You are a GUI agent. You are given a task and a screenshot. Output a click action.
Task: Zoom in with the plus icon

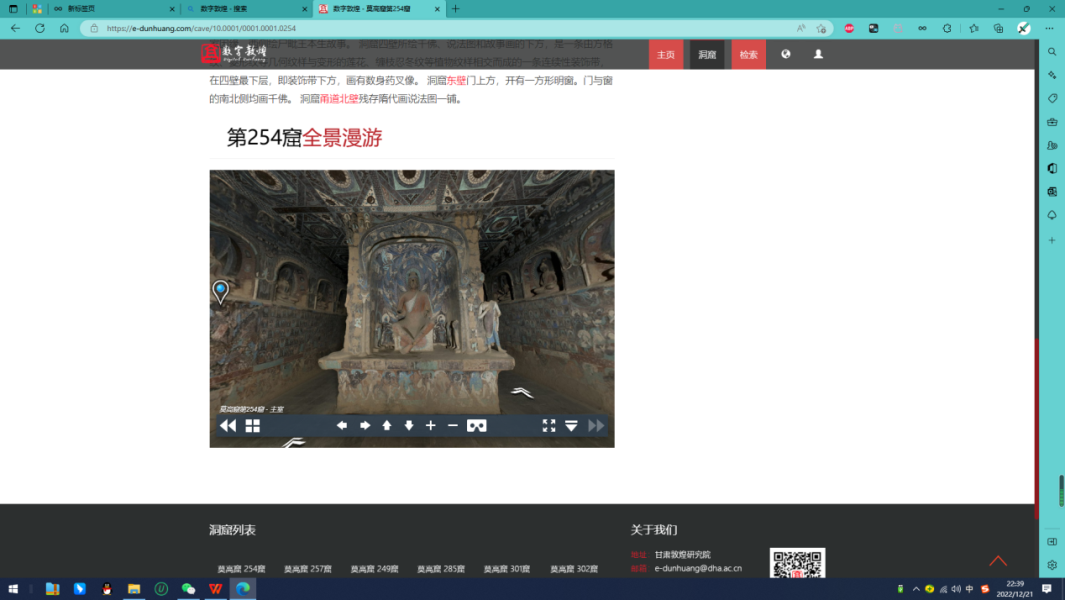tap(431, 426)
